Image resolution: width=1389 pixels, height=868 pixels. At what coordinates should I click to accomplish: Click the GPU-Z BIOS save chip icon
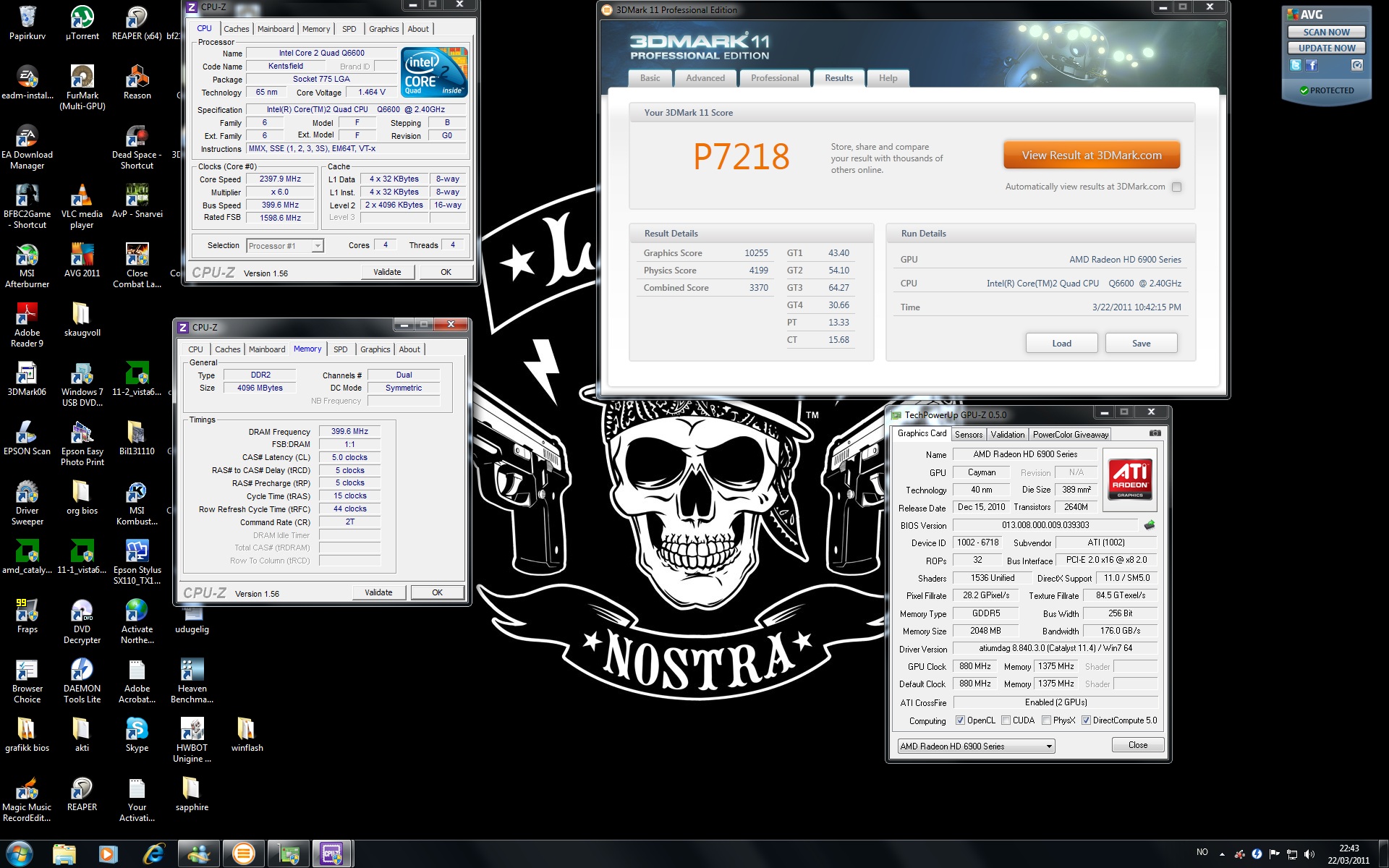click(x=1149, y=525)
